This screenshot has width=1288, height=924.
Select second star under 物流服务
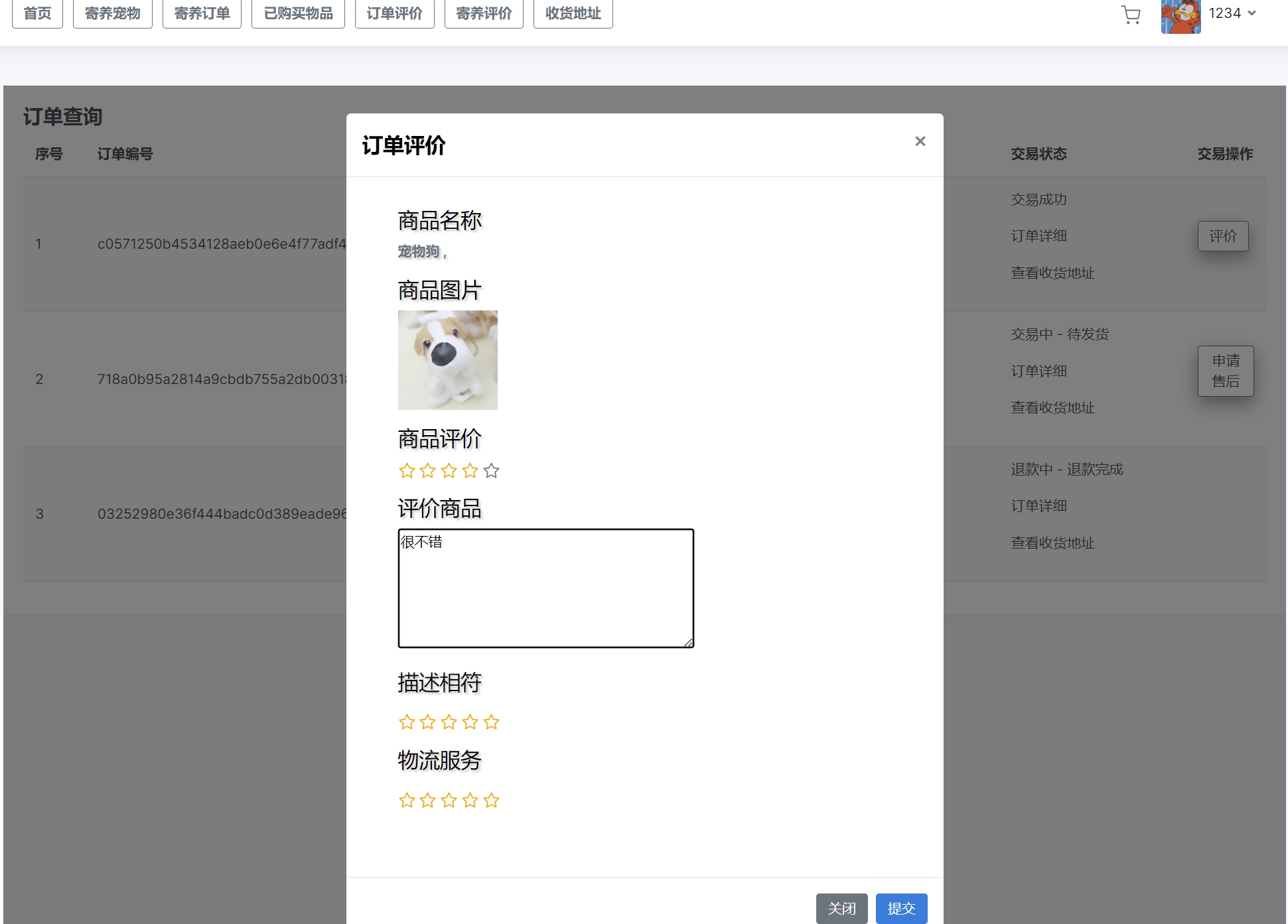click(428, 801)
